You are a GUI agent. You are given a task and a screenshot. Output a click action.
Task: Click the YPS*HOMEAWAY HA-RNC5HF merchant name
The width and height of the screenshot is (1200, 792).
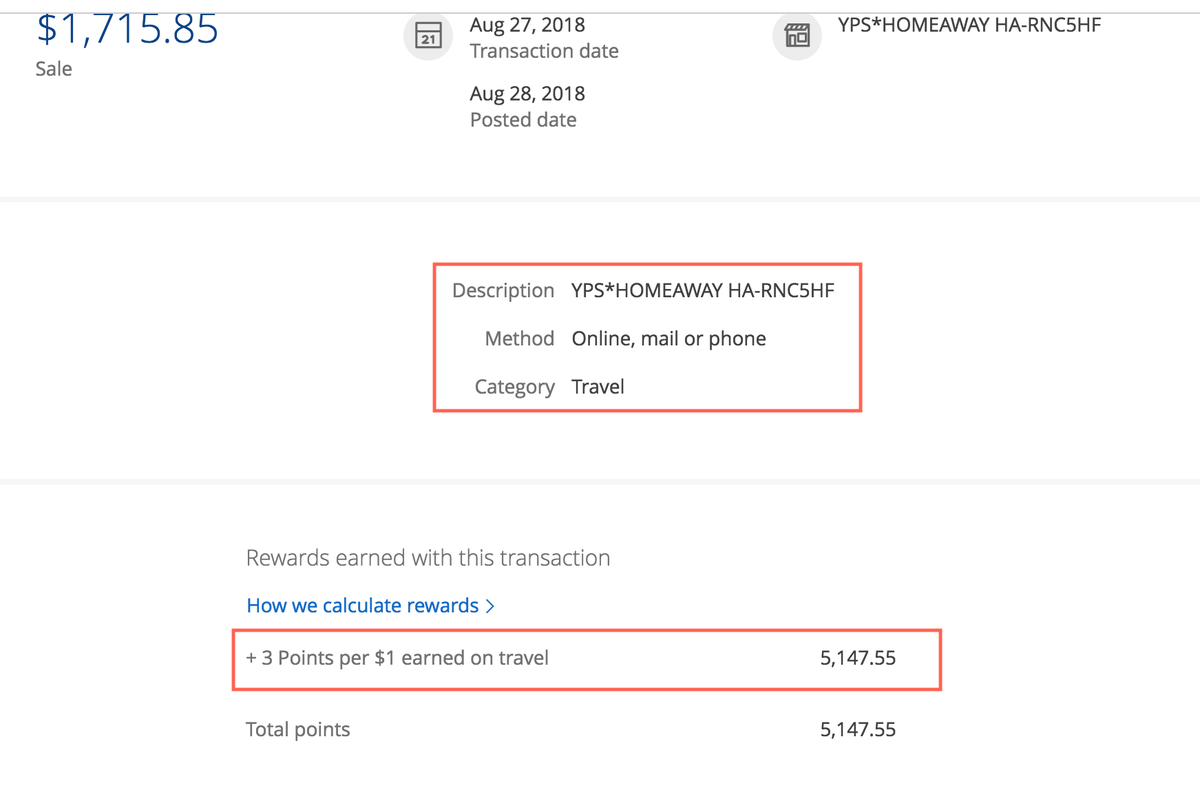tap(967, 25)
